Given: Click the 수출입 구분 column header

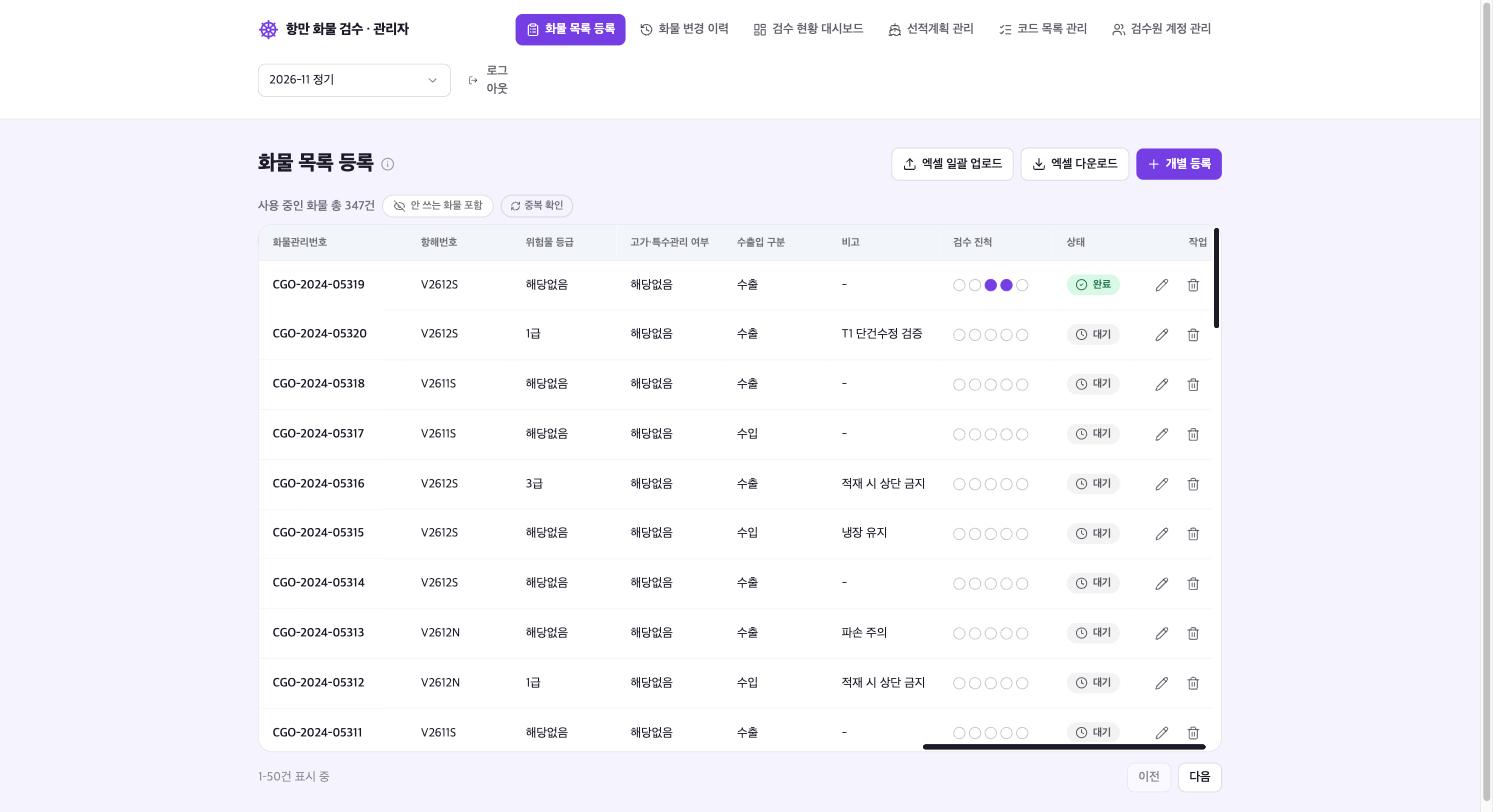Looking at the screenshot, I should tap(761, 243).
